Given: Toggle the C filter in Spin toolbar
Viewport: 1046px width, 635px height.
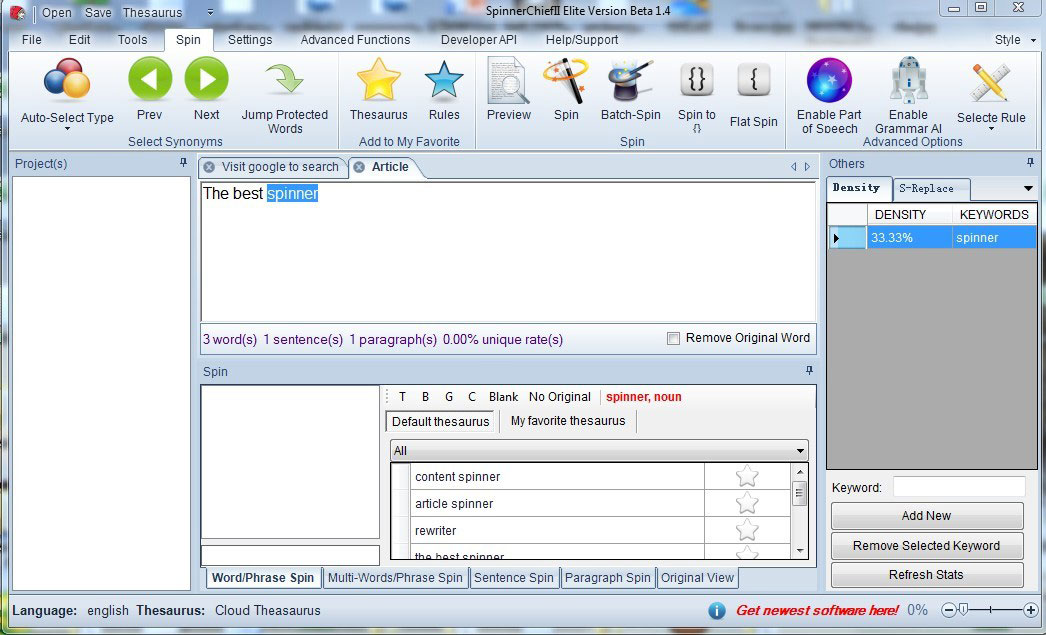Looking at the screenshot, I should click(x=472, y=397).
